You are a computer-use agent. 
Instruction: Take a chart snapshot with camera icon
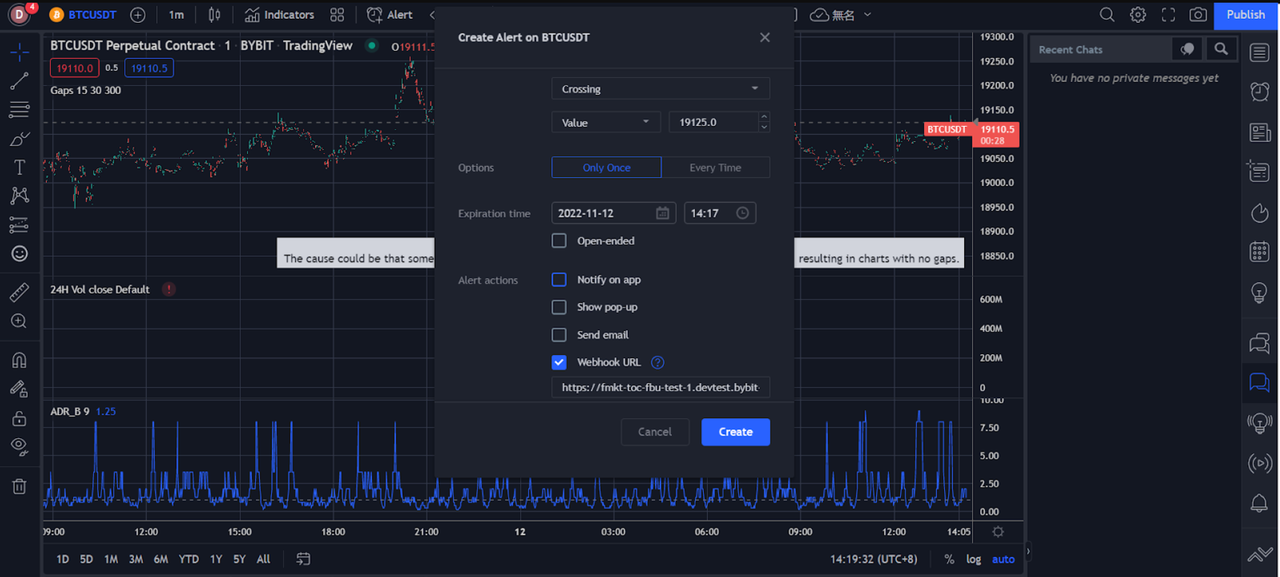[1197, 15]
